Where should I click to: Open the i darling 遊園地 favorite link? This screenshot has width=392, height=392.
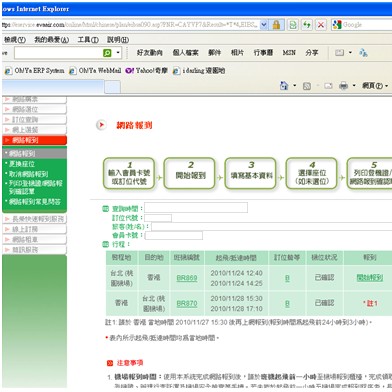click(x=199, y=71)
